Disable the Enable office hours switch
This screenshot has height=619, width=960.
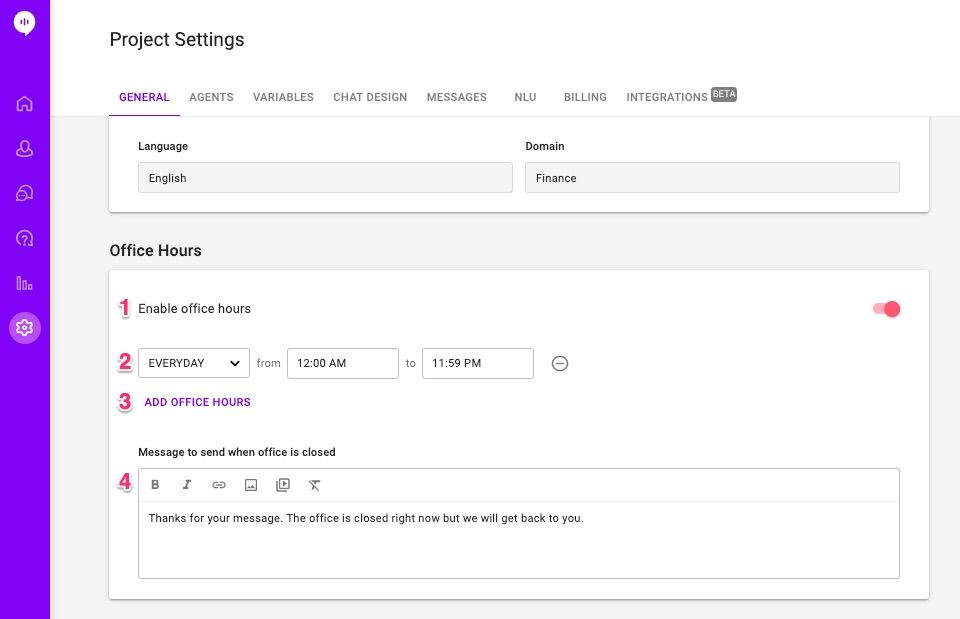[886, 309]
